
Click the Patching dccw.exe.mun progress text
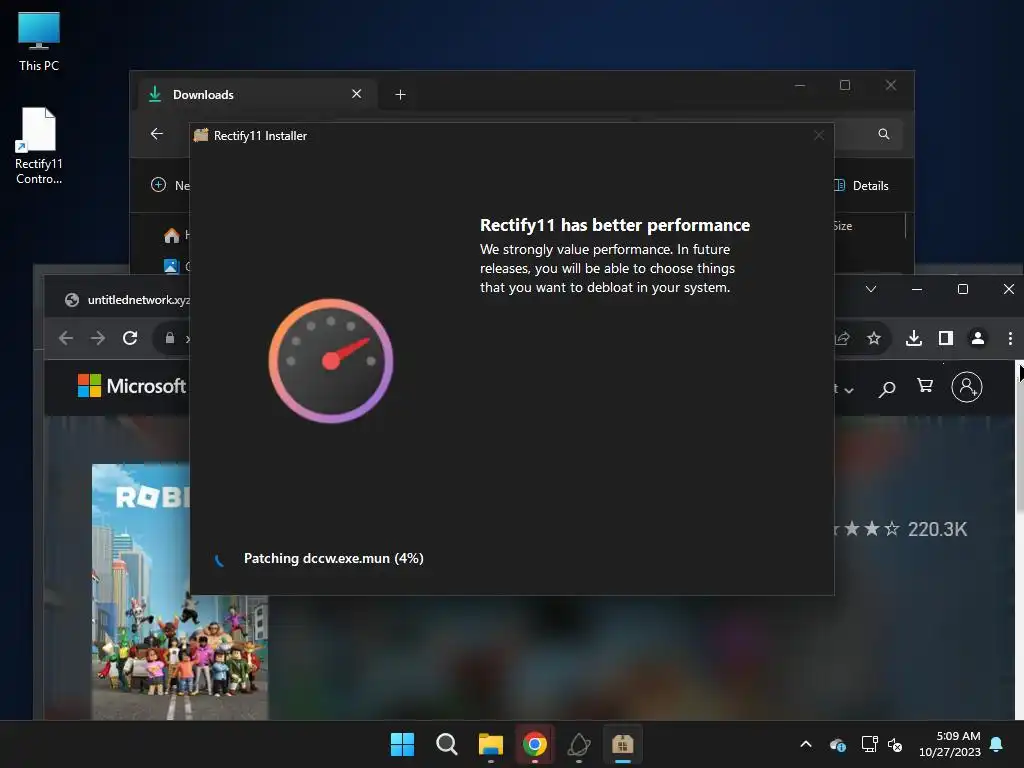click(334, 558)
